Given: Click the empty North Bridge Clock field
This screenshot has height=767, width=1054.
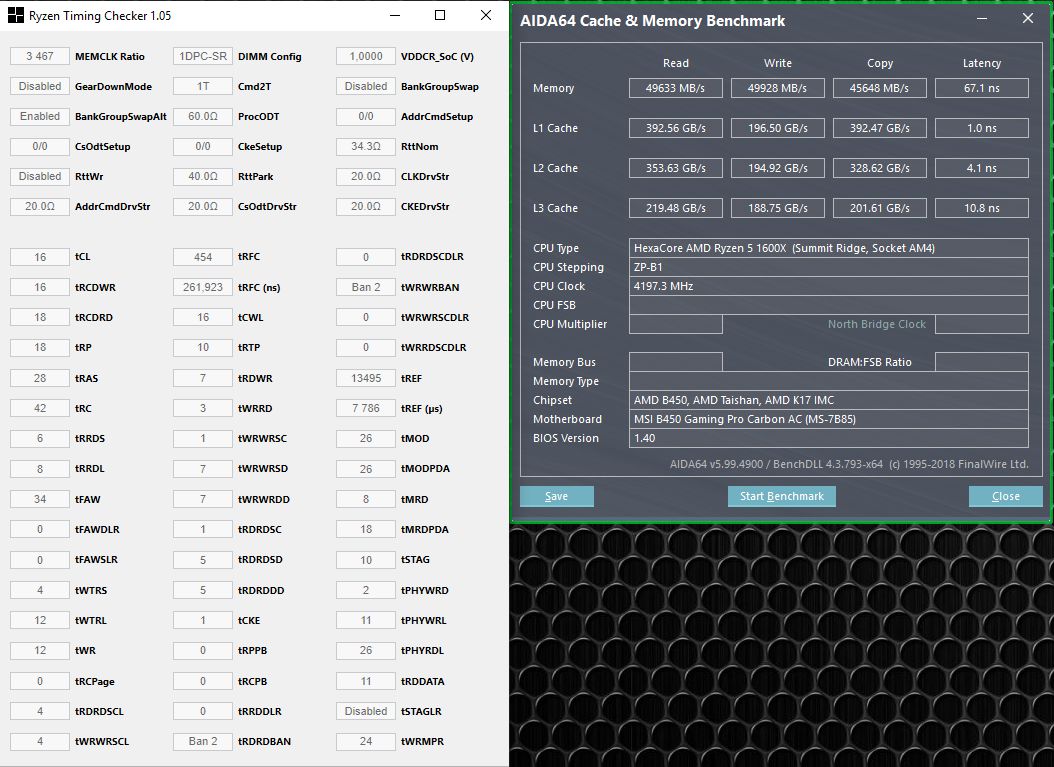Looking at the screenshot, I should point(982,324).
